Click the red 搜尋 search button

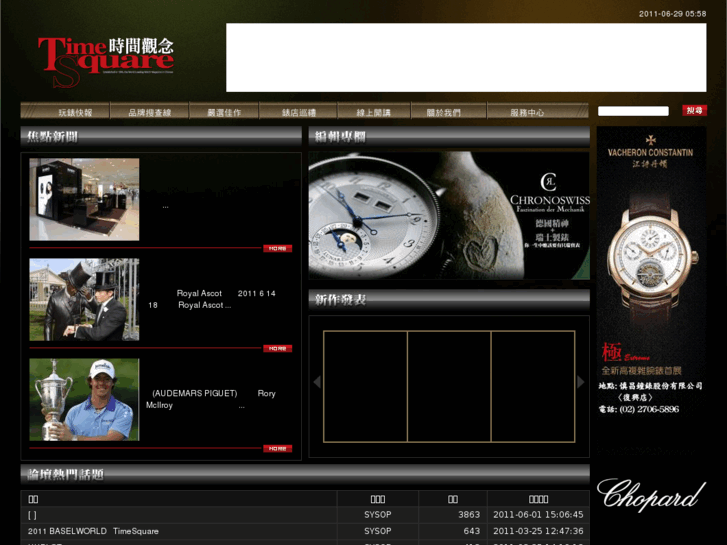694,110
